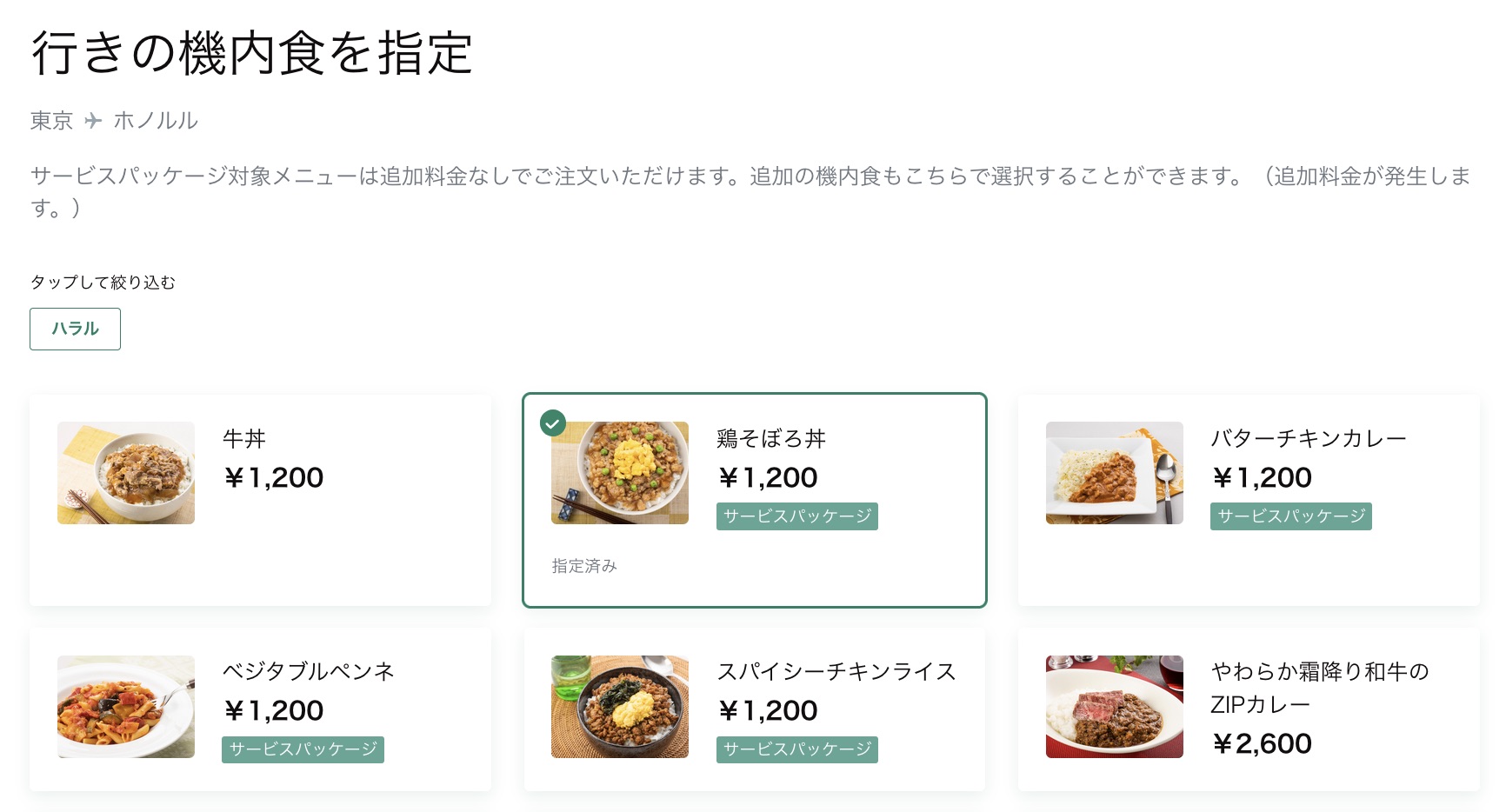Click the 鶏そぼろ丼 dish photo
Image resolution: width=1506 pixels, height=812 pixels.
(619, 473)
